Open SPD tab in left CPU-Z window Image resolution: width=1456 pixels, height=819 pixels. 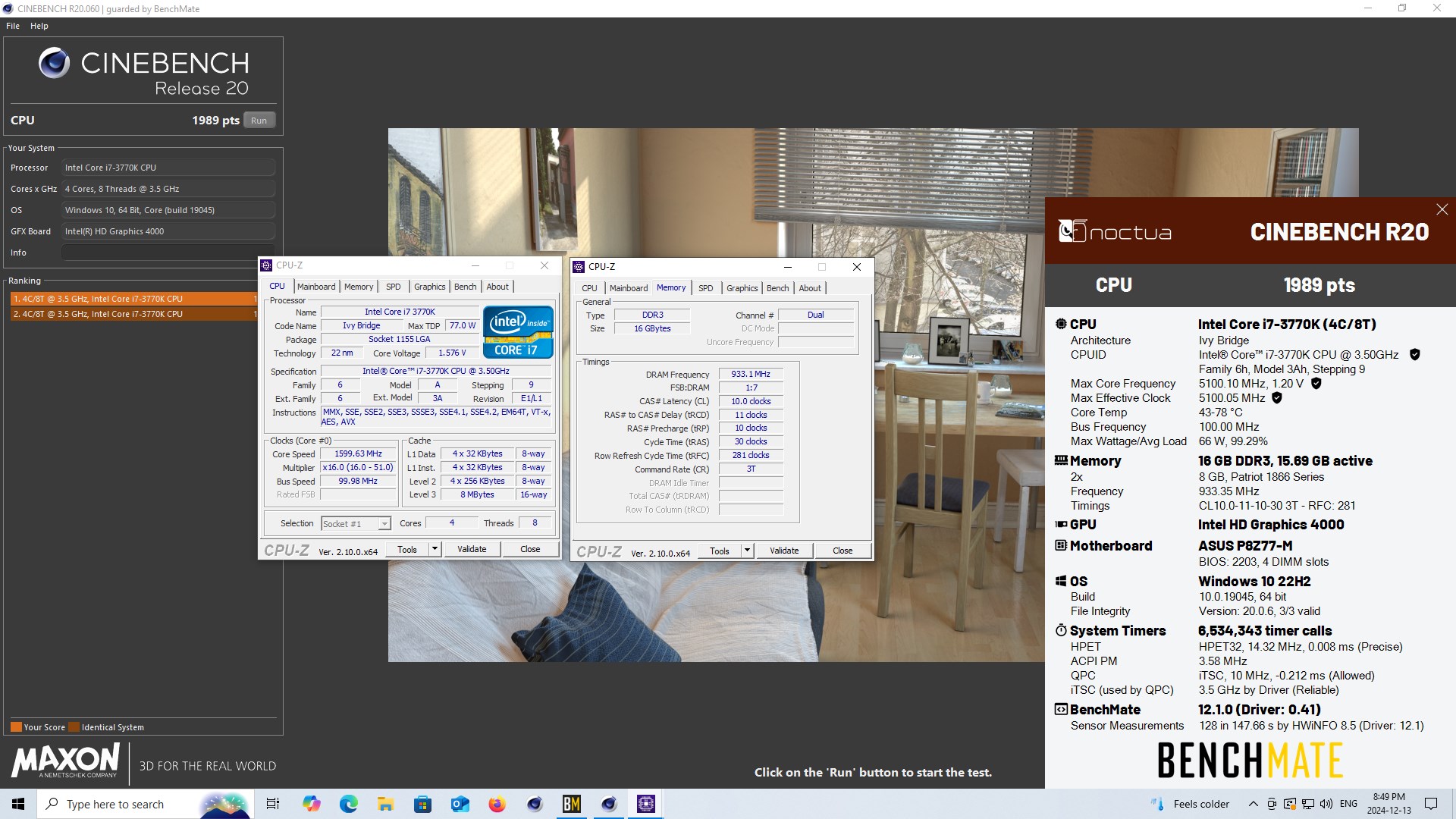[393, 287]
